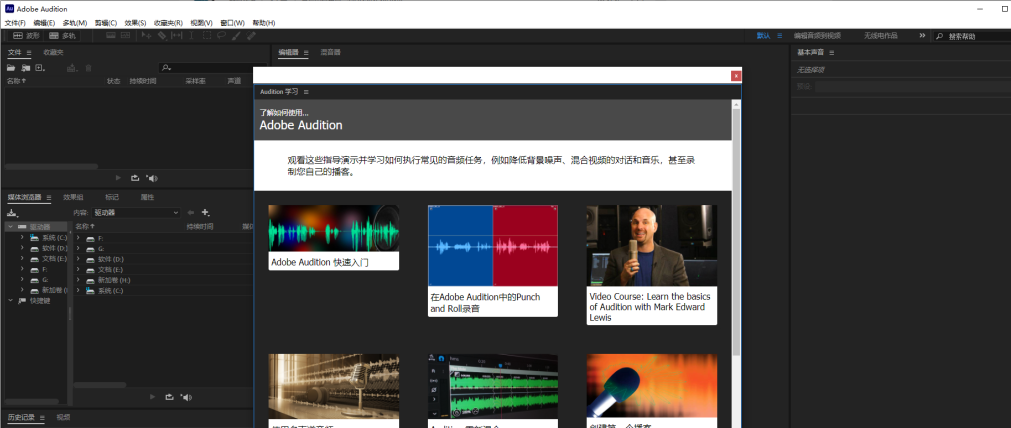Open the 文件 panel menu icon
This screenshot has height=428, width=1011.
pyautogui.click(x=29, y=53)
